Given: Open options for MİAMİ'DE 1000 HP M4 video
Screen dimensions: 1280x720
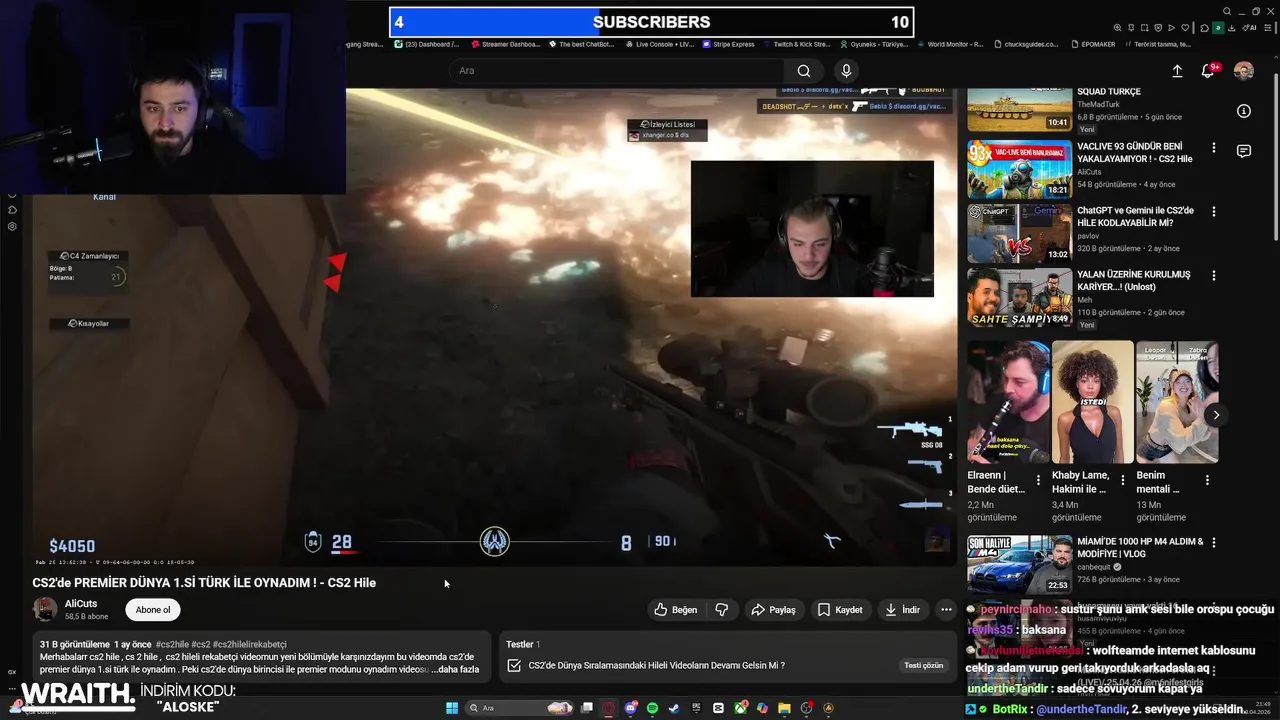Looking at the screenshot, I should tap(1214, 543).
